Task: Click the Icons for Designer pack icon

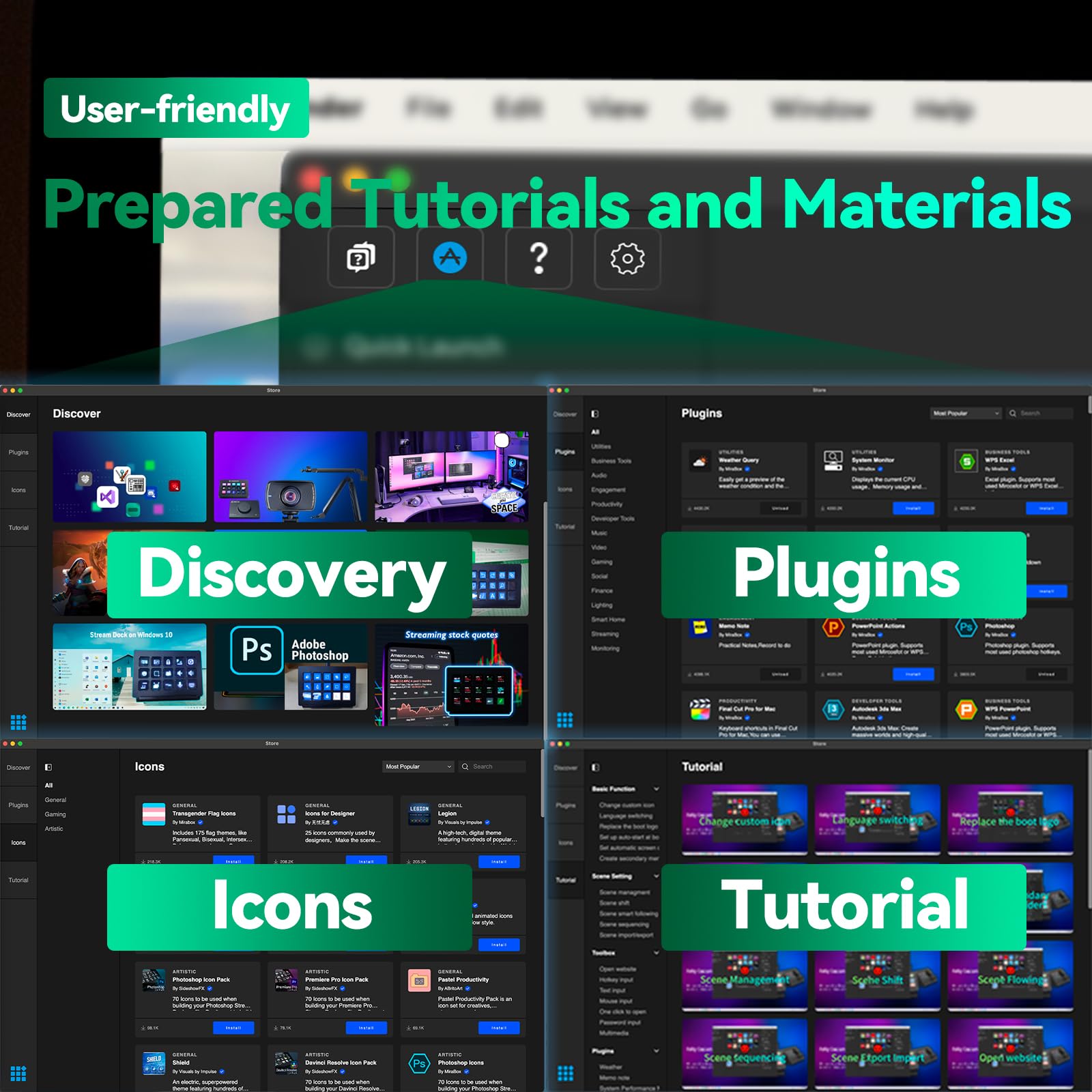Action: [x=287, y=814]
